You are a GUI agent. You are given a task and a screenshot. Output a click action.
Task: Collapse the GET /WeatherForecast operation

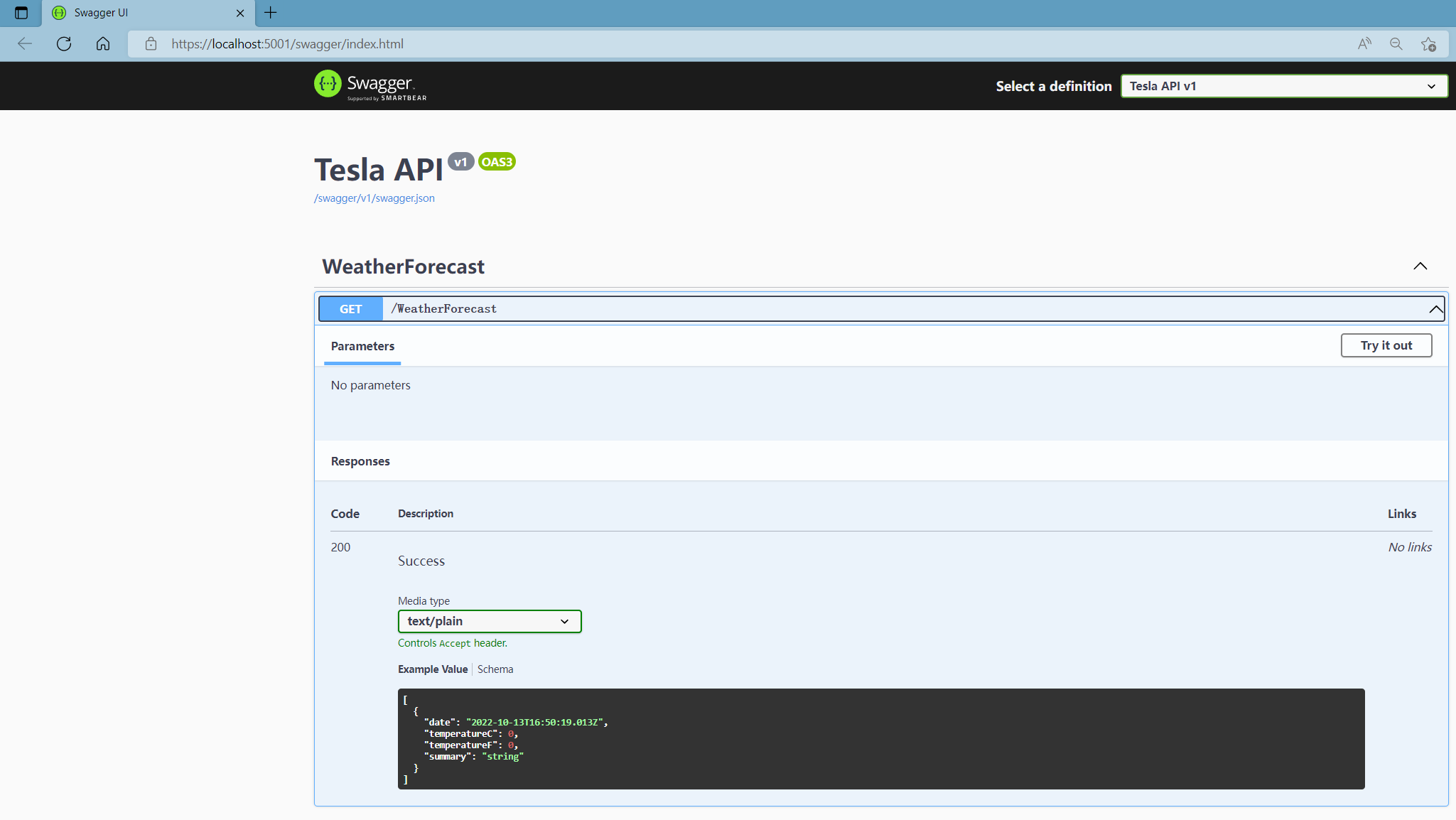[1436, 309]
